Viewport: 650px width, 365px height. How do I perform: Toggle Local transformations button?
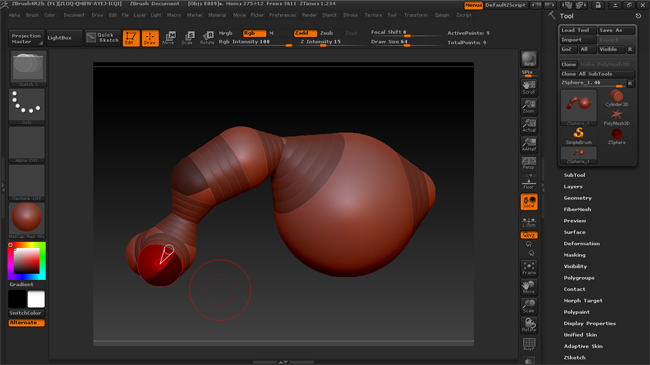(529, 202)
